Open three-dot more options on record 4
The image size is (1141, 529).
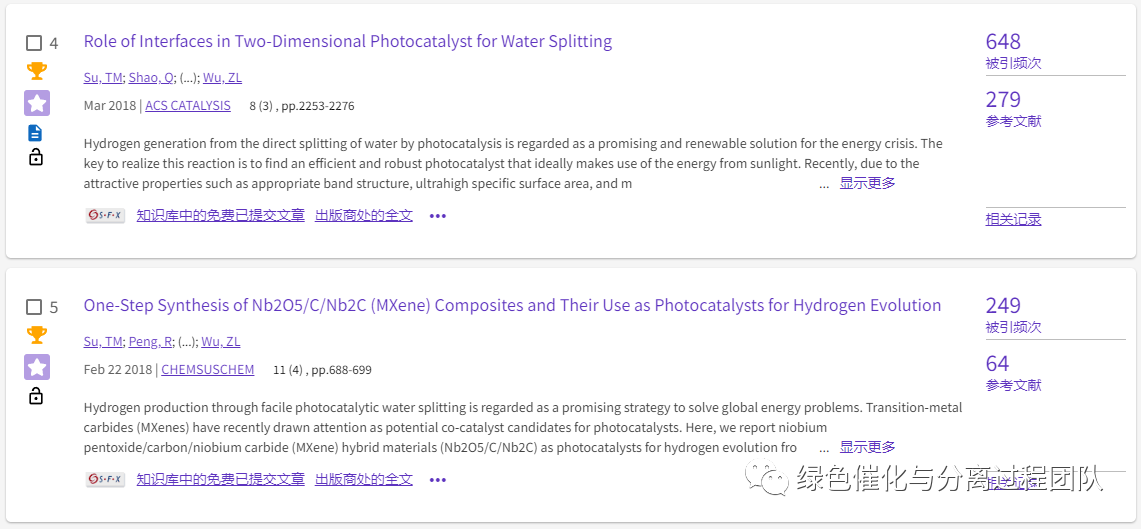pyautogui.click(x=437, y=216)
